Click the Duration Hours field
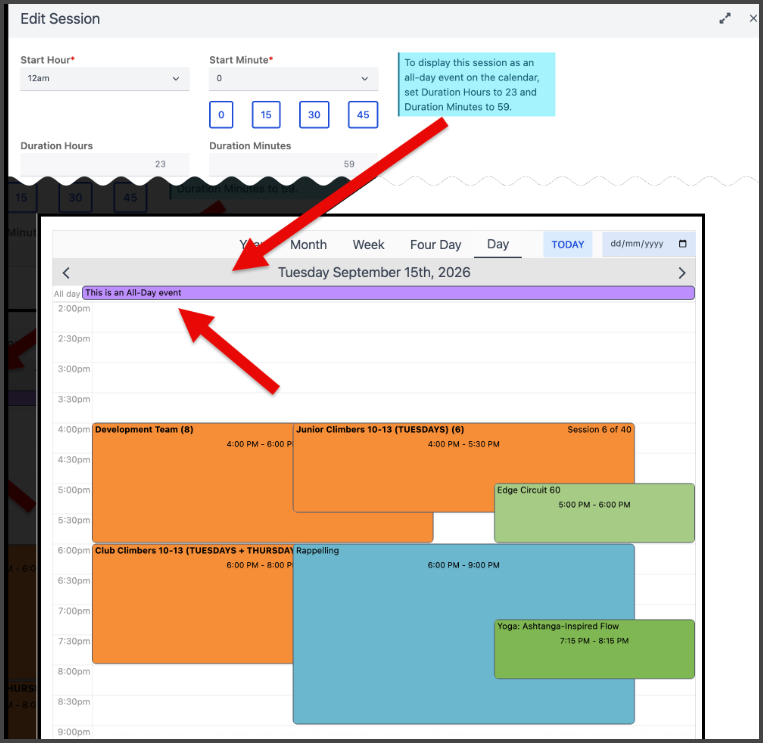Screen dimensions: 763x743 pyautogui.click(x=105, y=164)
